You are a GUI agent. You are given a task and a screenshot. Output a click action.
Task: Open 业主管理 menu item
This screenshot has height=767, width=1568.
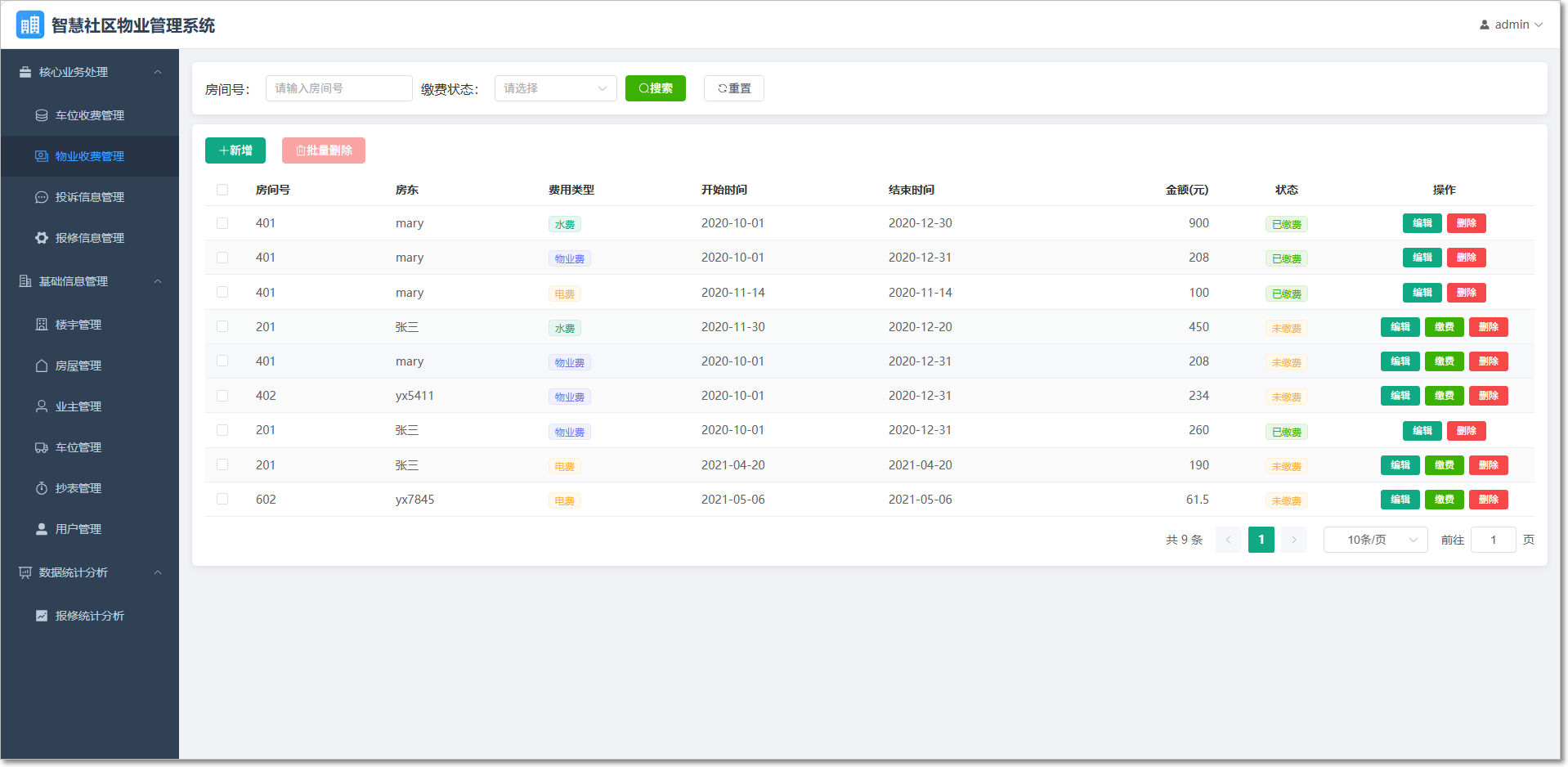[x=90, y=406]
